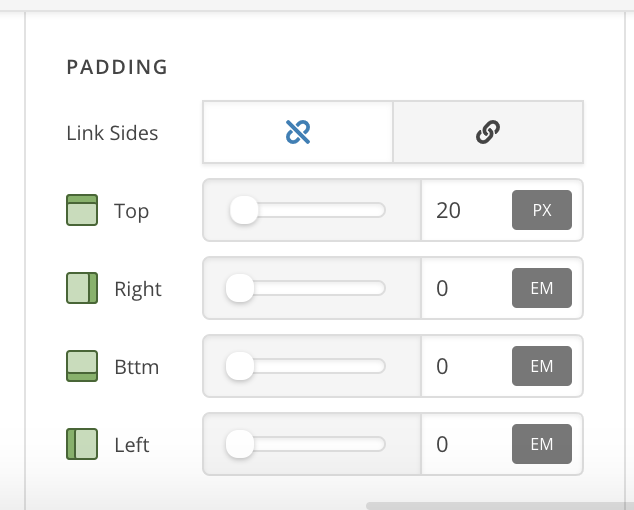Click the Right padding slider track

320,289
